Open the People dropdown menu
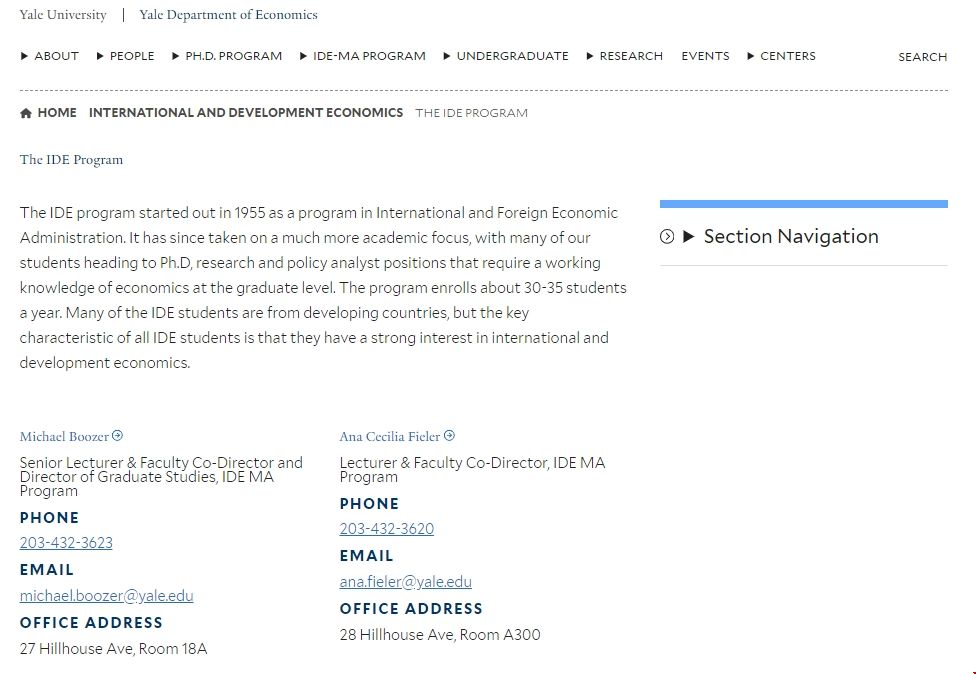Viewport: 976px width, 674px height. (x=126, y=56)
